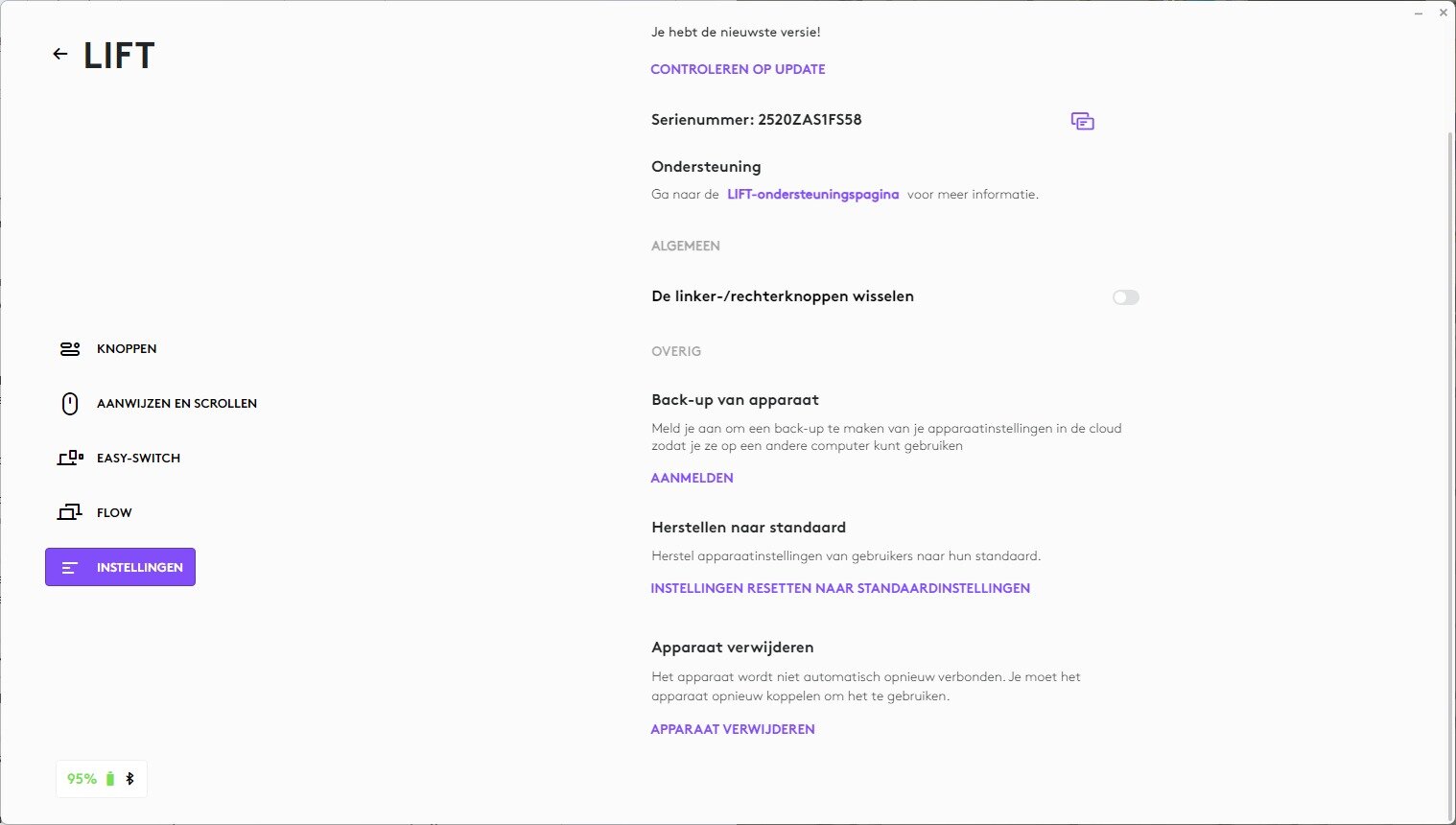The height and width of the screenshot is (825, 1456).
Task: Click the mouse icon for Aanwijzen en Scrollen
Action: pyautogui.click(x=70, y=404)
